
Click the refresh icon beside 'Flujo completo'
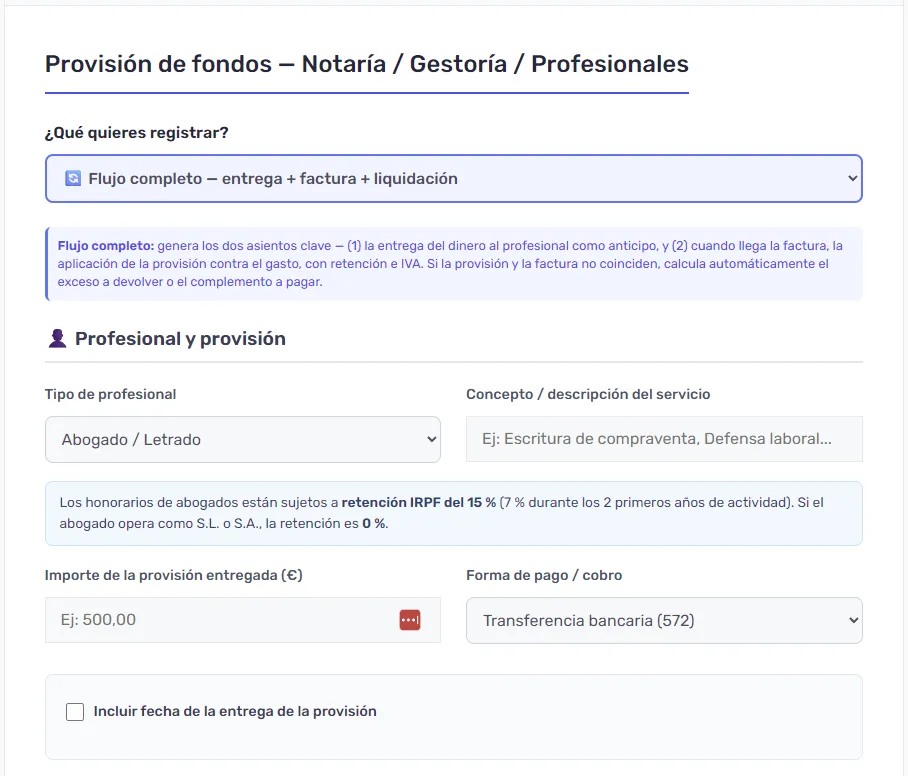pyautogui.click(x=73, y=178)
